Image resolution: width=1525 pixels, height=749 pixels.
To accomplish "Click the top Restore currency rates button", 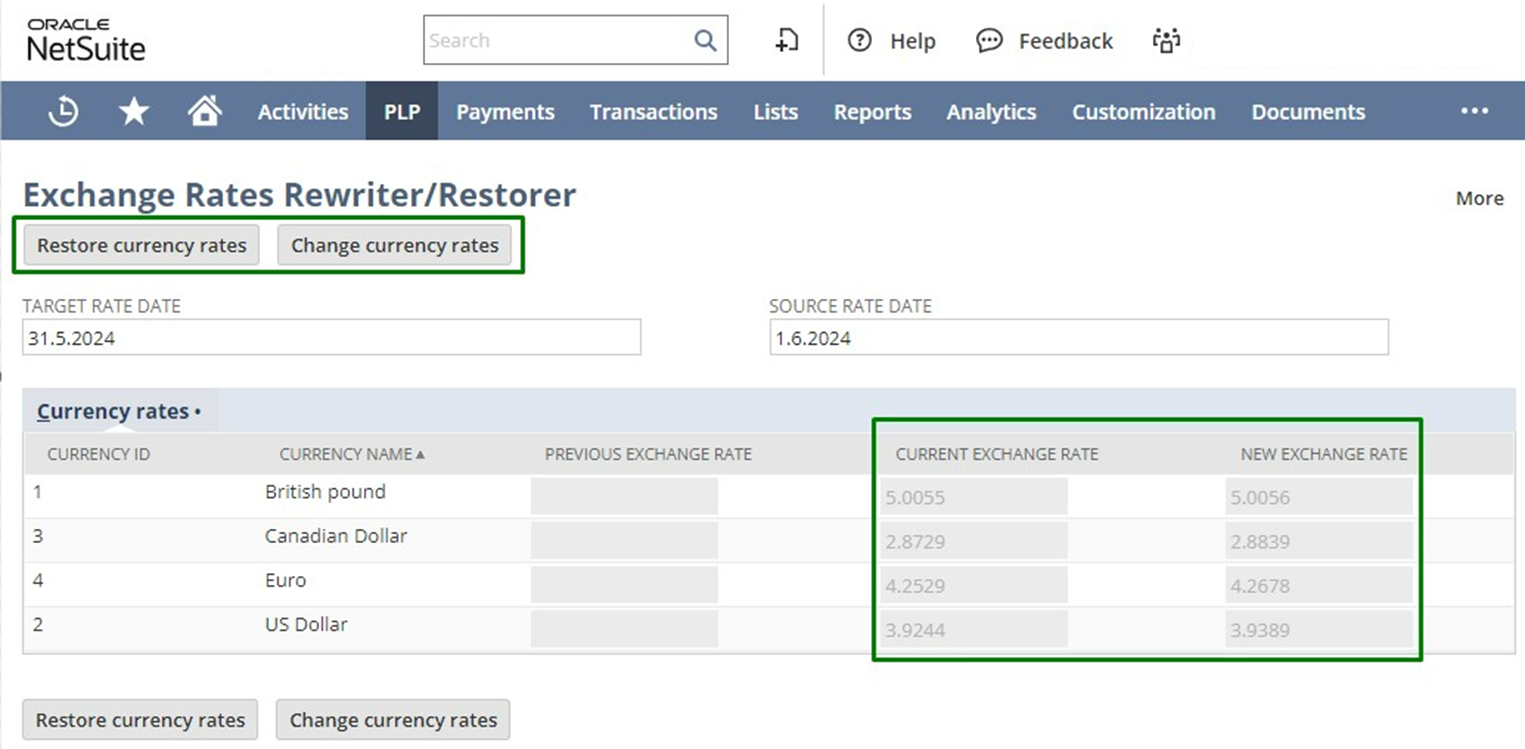I will 142,246.
